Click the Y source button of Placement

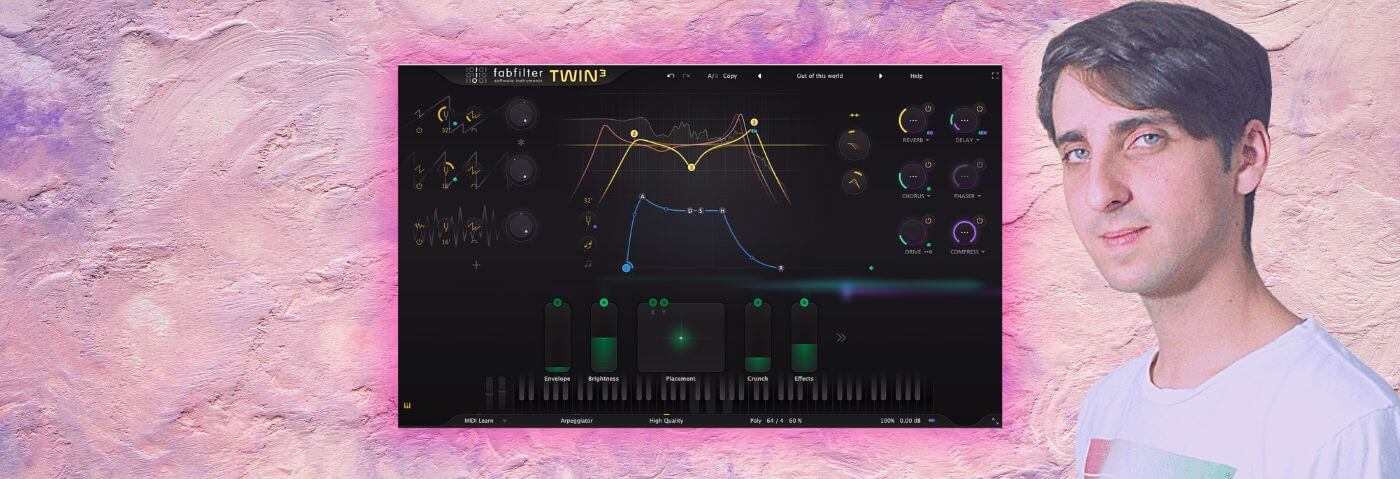click(664, 302)
